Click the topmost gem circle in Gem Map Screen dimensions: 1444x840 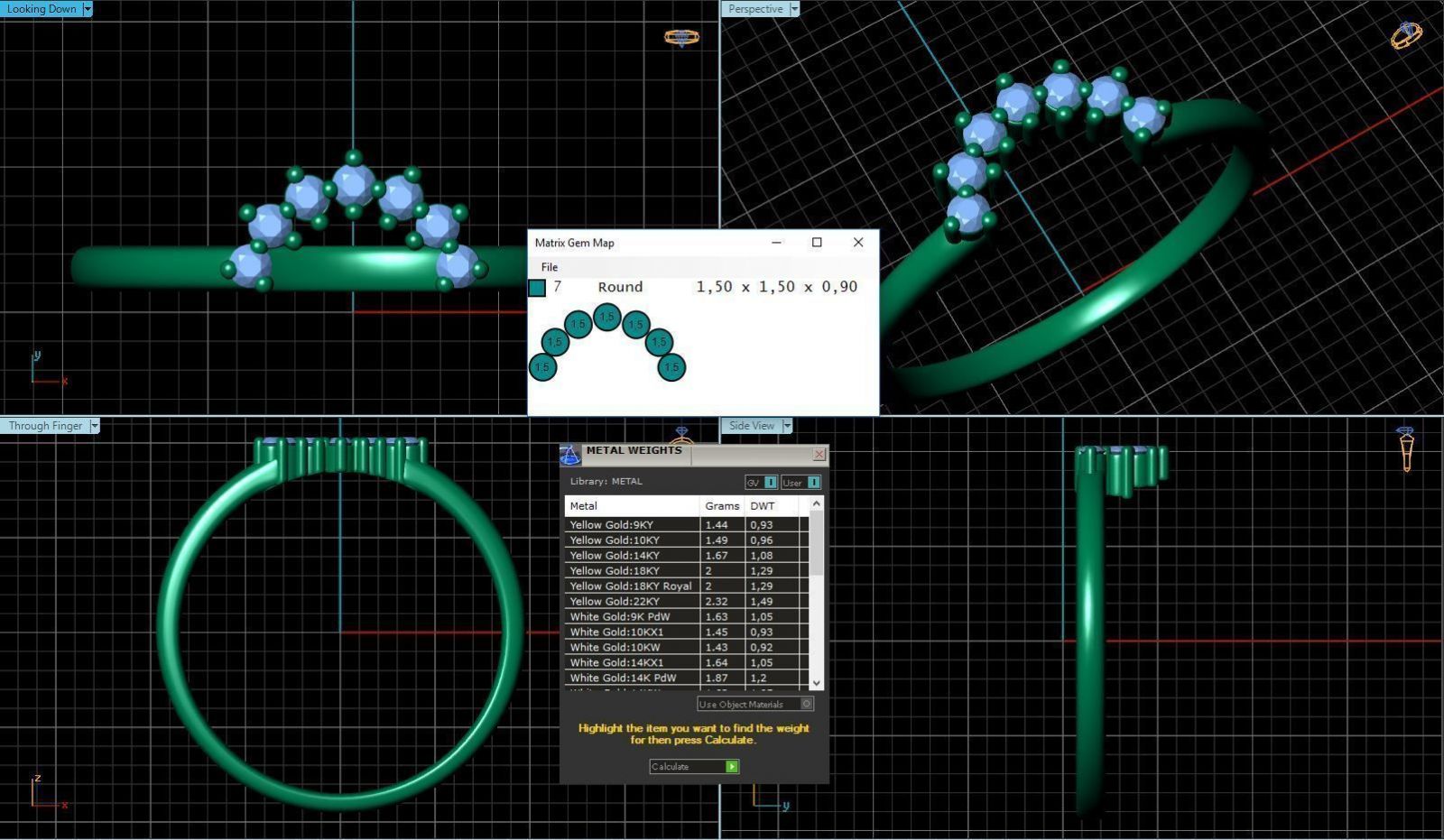coord(607,317)
